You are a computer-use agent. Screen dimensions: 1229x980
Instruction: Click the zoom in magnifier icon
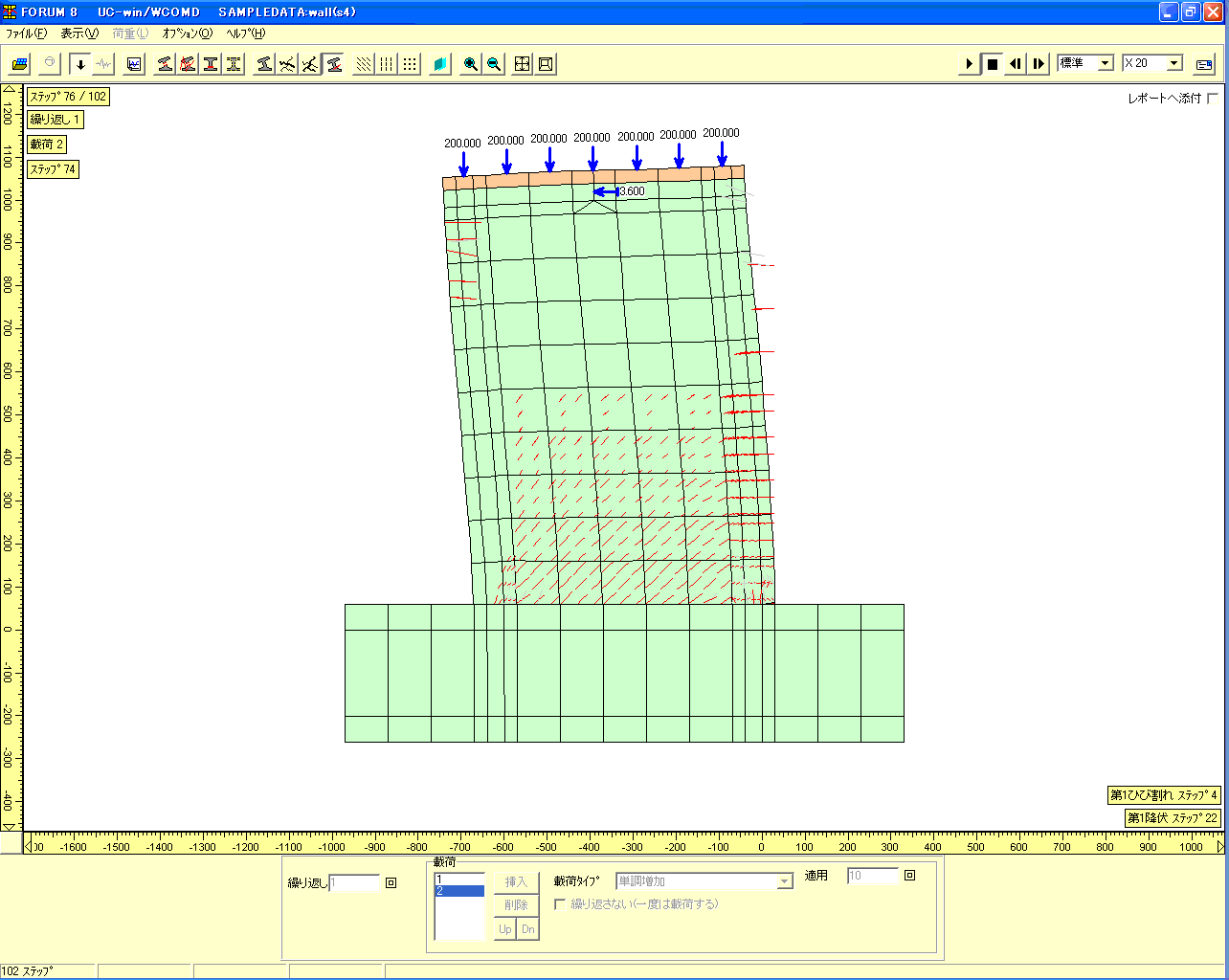pyautogui.click(x=470, y=64)
